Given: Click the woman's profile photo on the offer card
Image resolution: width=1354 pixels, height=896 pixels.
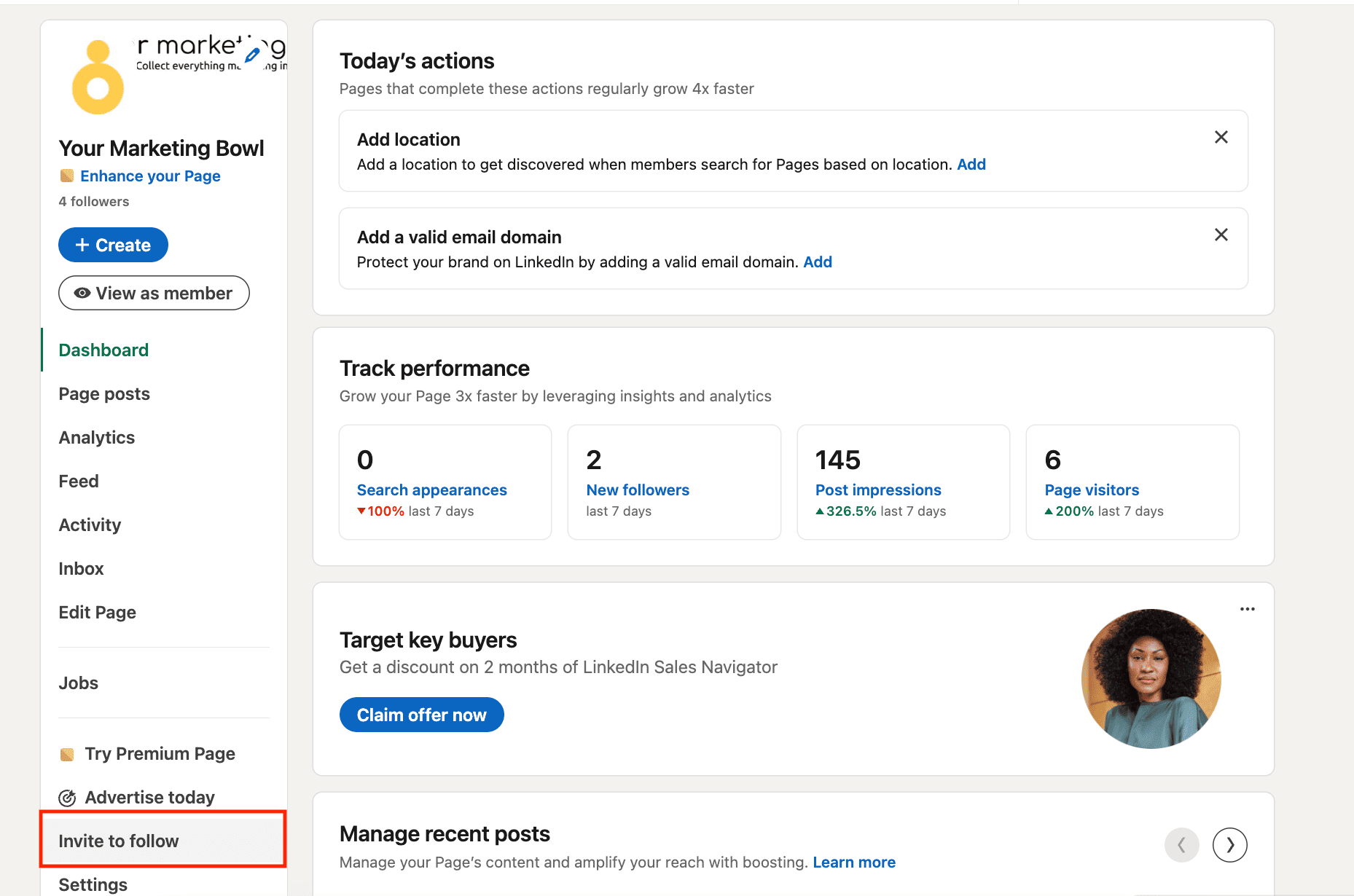Looking at the screenshot, I should [1150, 679].
